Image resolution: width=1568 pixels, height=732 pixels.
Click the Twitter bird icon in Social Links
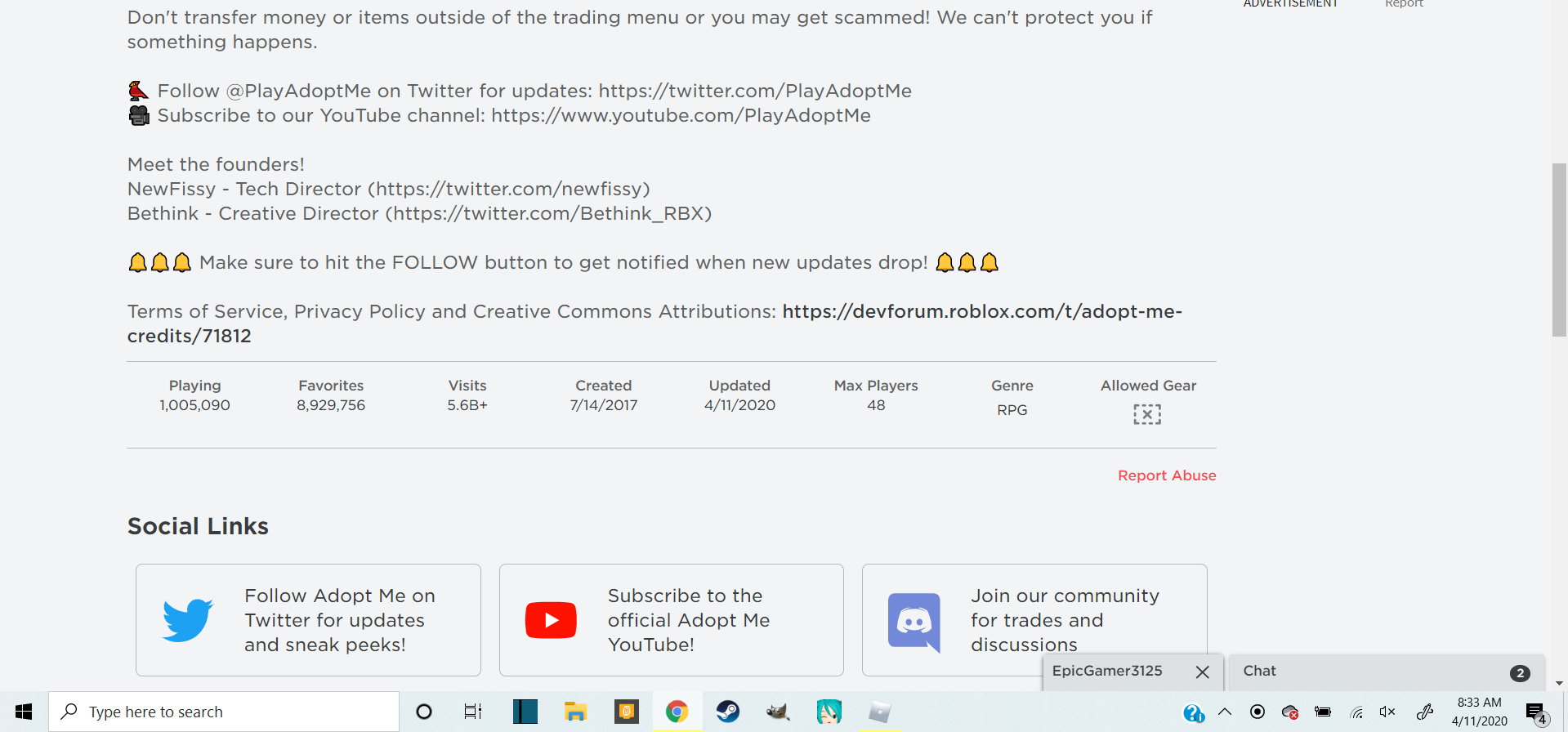click(188, 620)
